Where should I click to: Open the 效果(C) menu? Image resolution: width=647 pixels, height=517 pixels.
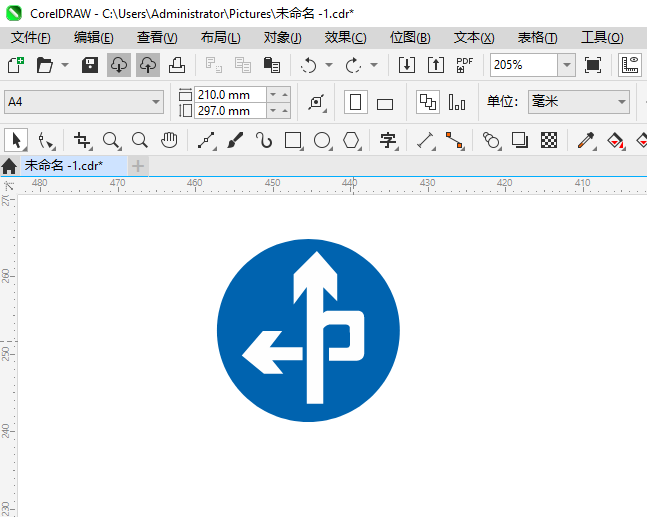[345, 38]
